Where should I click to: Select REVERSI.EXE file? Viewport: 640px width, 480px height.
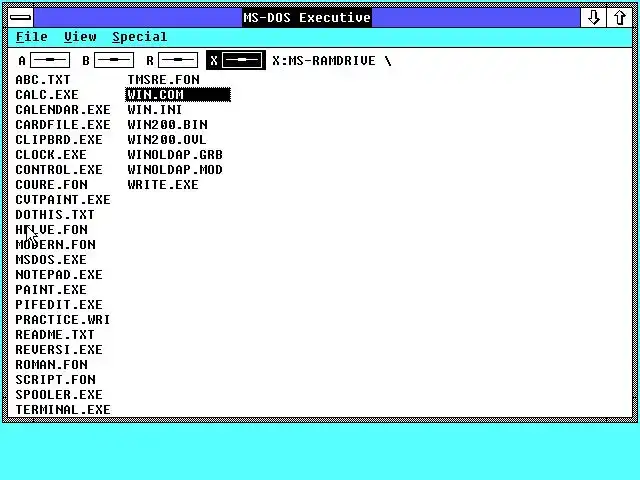pyautogui.click(x=59, y=350)
